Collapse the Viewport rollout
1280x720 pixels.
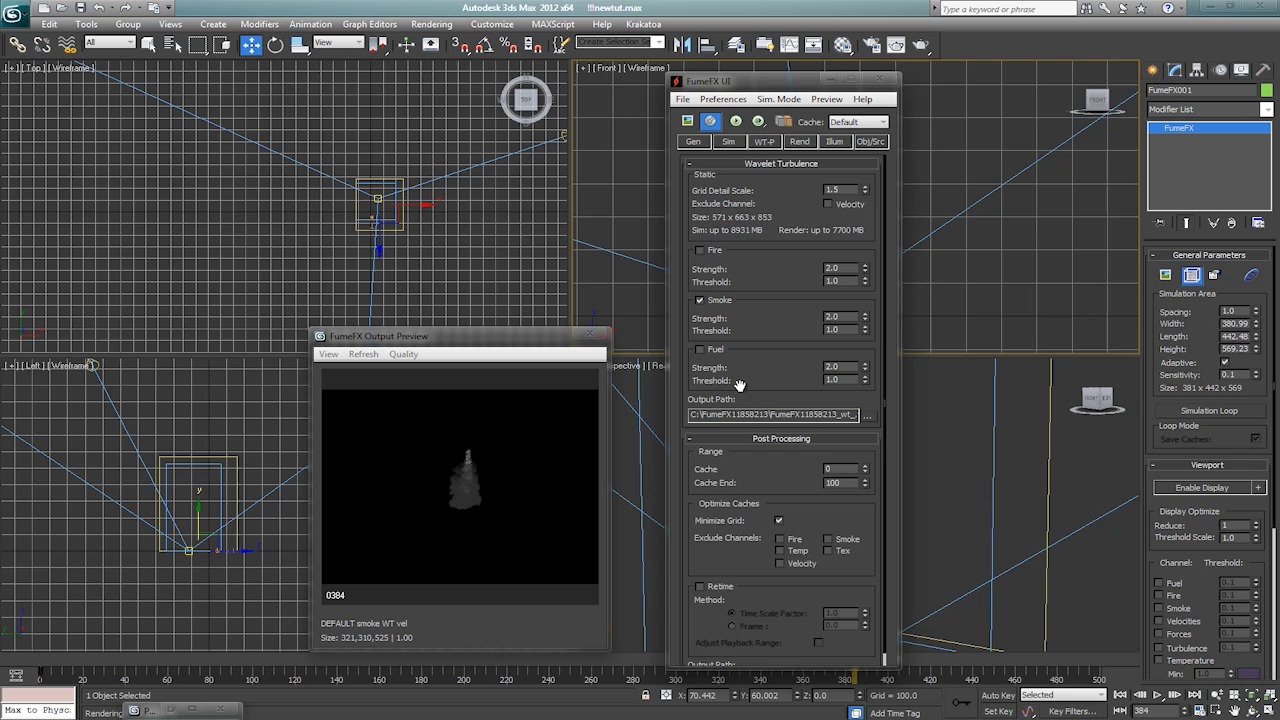(x=1208, y=465)
